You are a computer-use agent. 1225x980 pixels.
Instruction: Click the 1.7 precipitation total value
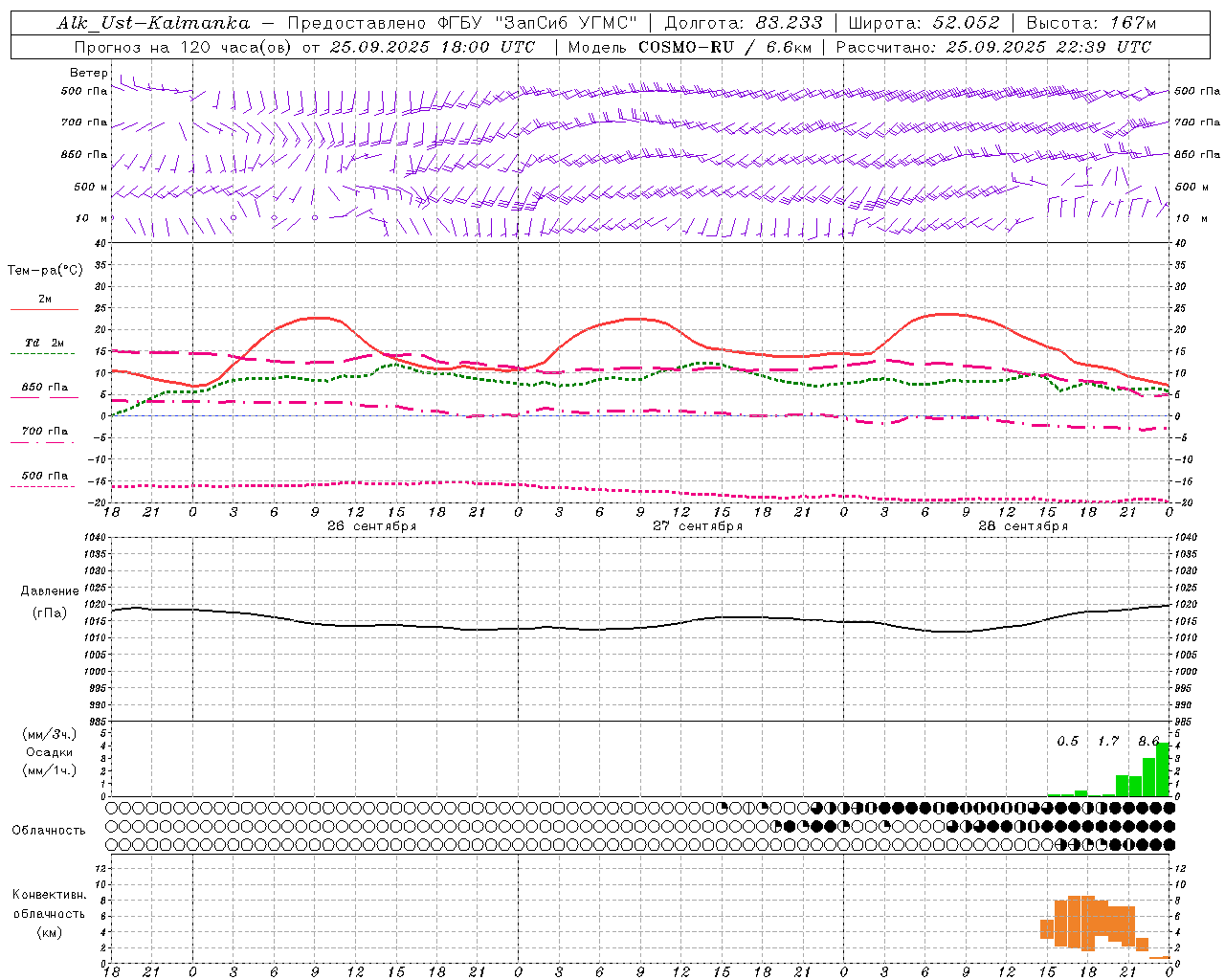click(x=1108, y=742)
